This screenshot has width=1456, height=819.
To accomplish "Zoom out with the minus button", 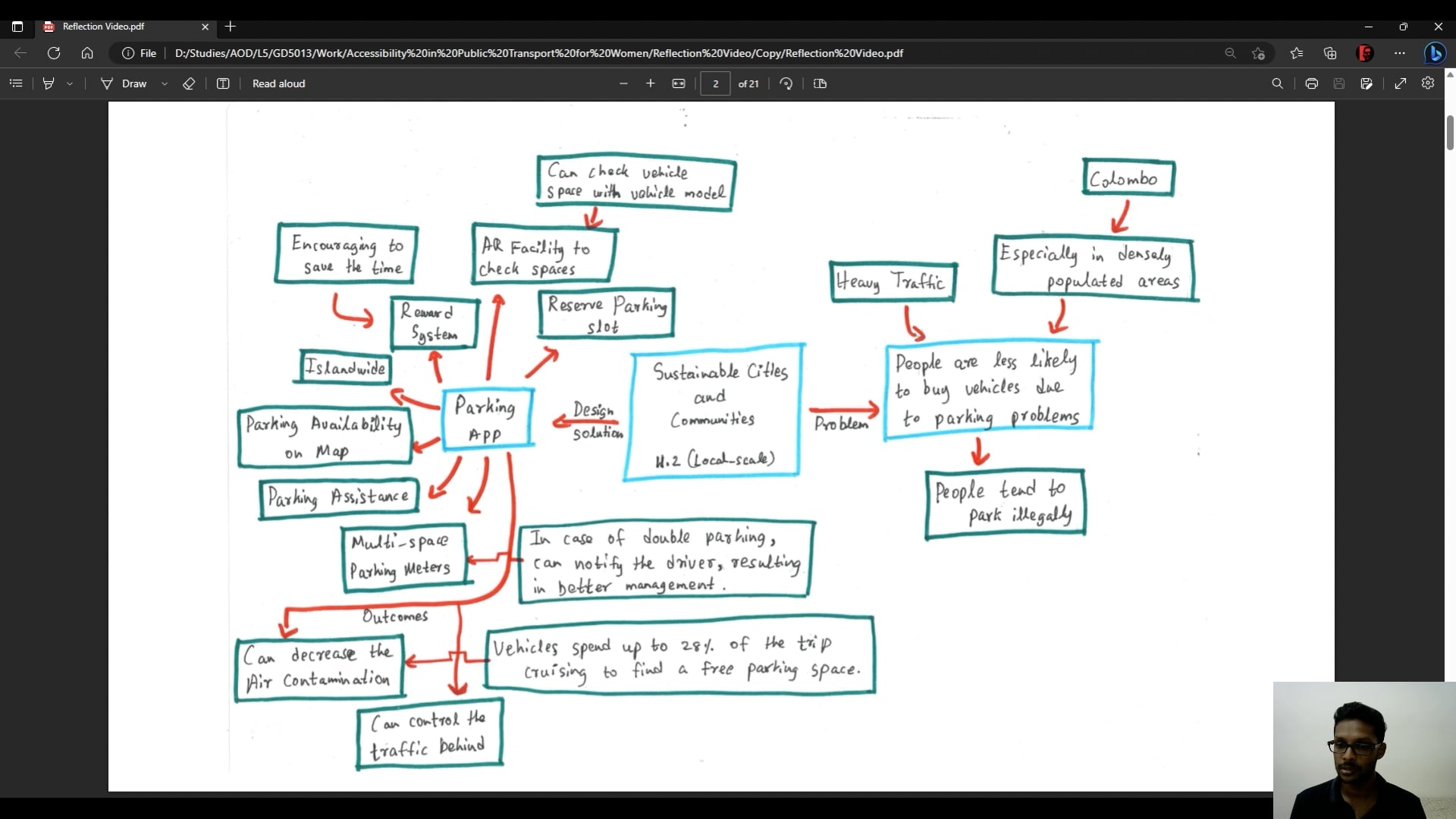I will click(623, 83).
